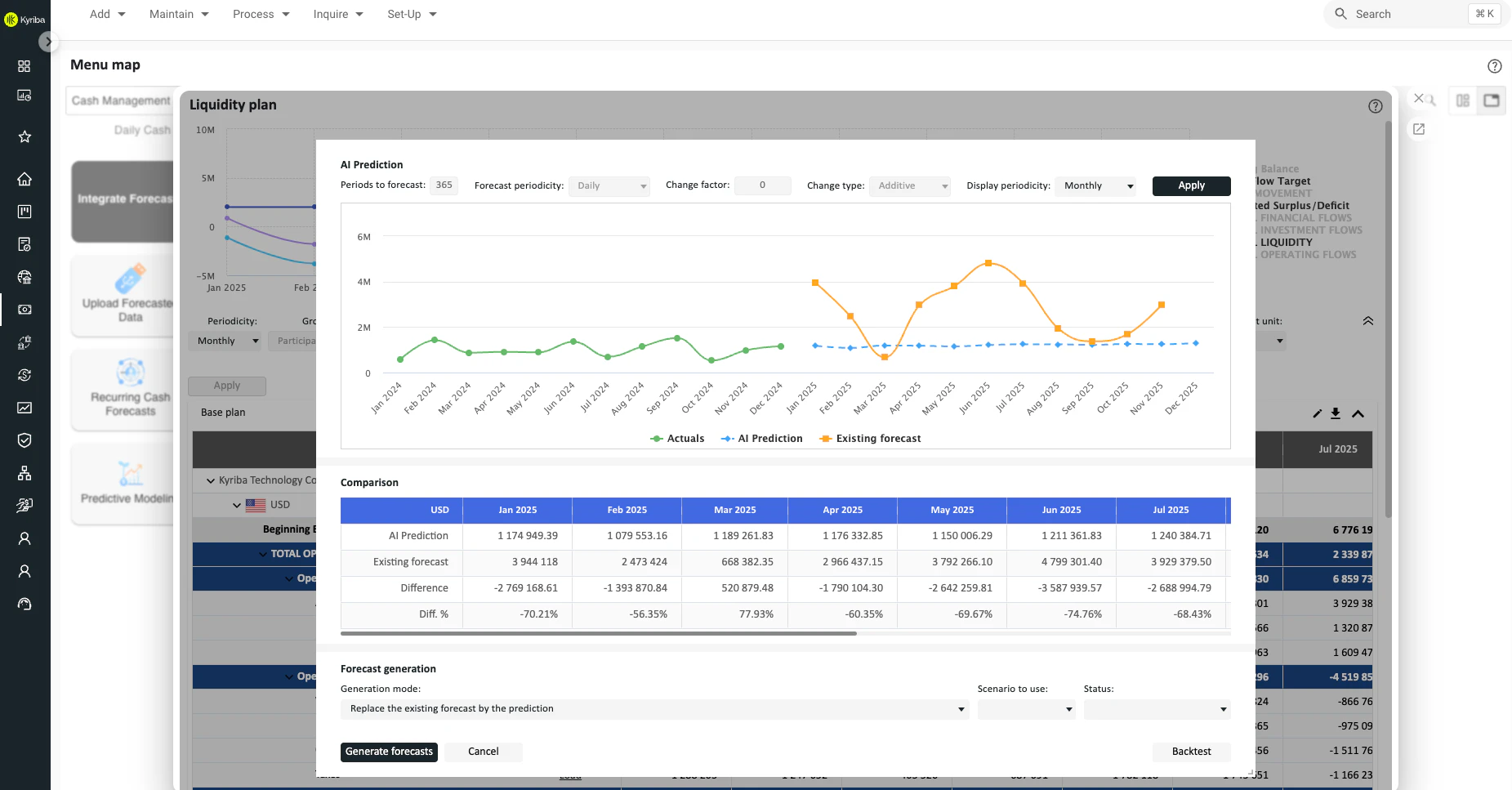Image resolution: width=1512 pixels, height=790 pixels.
Task: Click the shield compliance icon in sidebar
Action: point(24,440)
